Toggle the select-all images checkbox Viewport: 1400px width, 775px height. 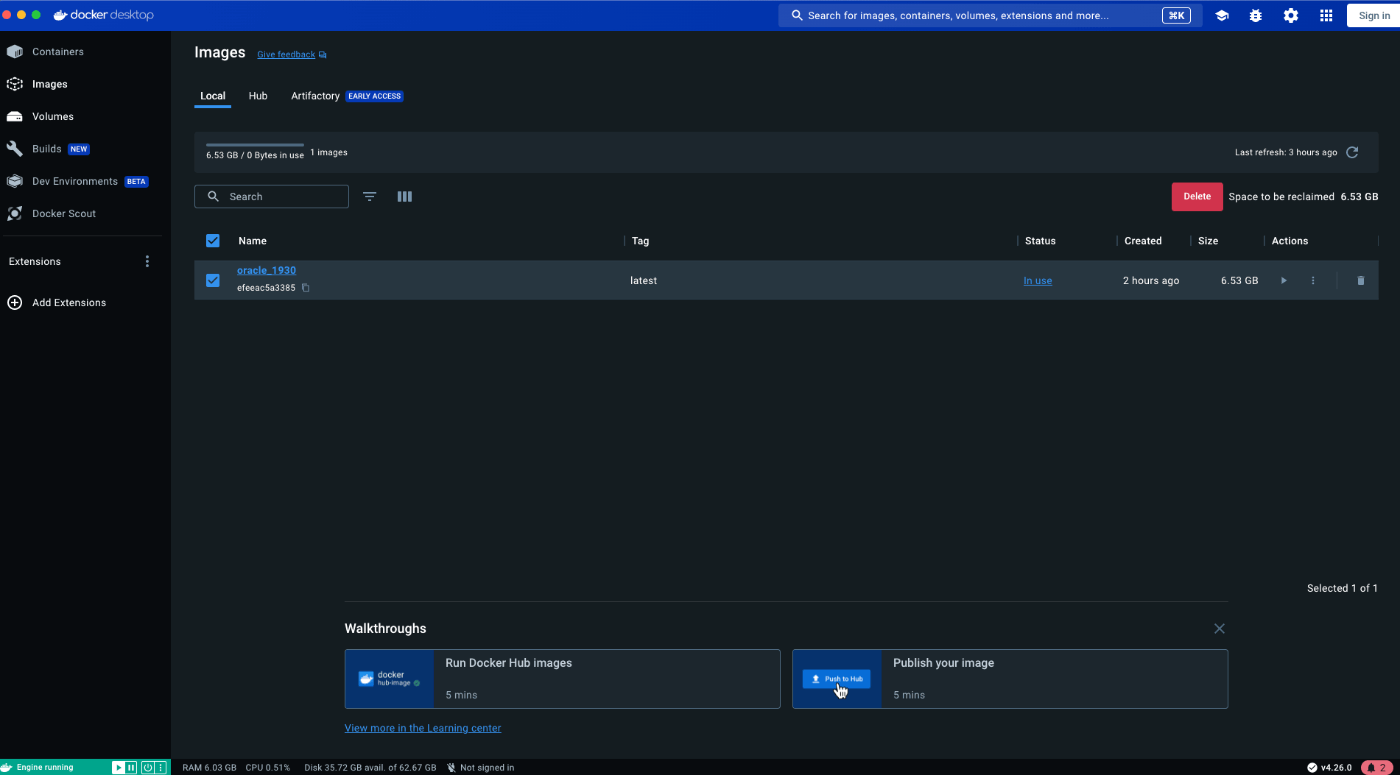pos(212,241)
